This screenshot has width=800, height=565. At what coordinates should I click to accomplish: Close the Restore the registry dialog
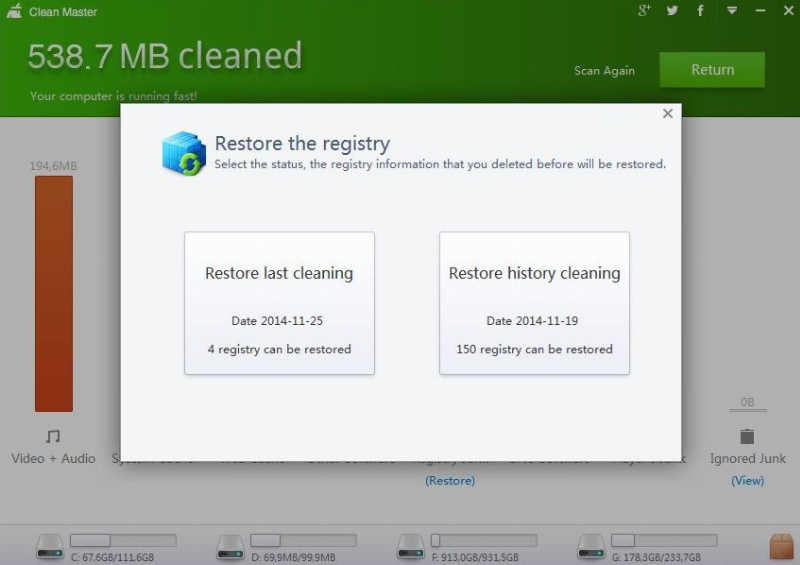point(667,114)
